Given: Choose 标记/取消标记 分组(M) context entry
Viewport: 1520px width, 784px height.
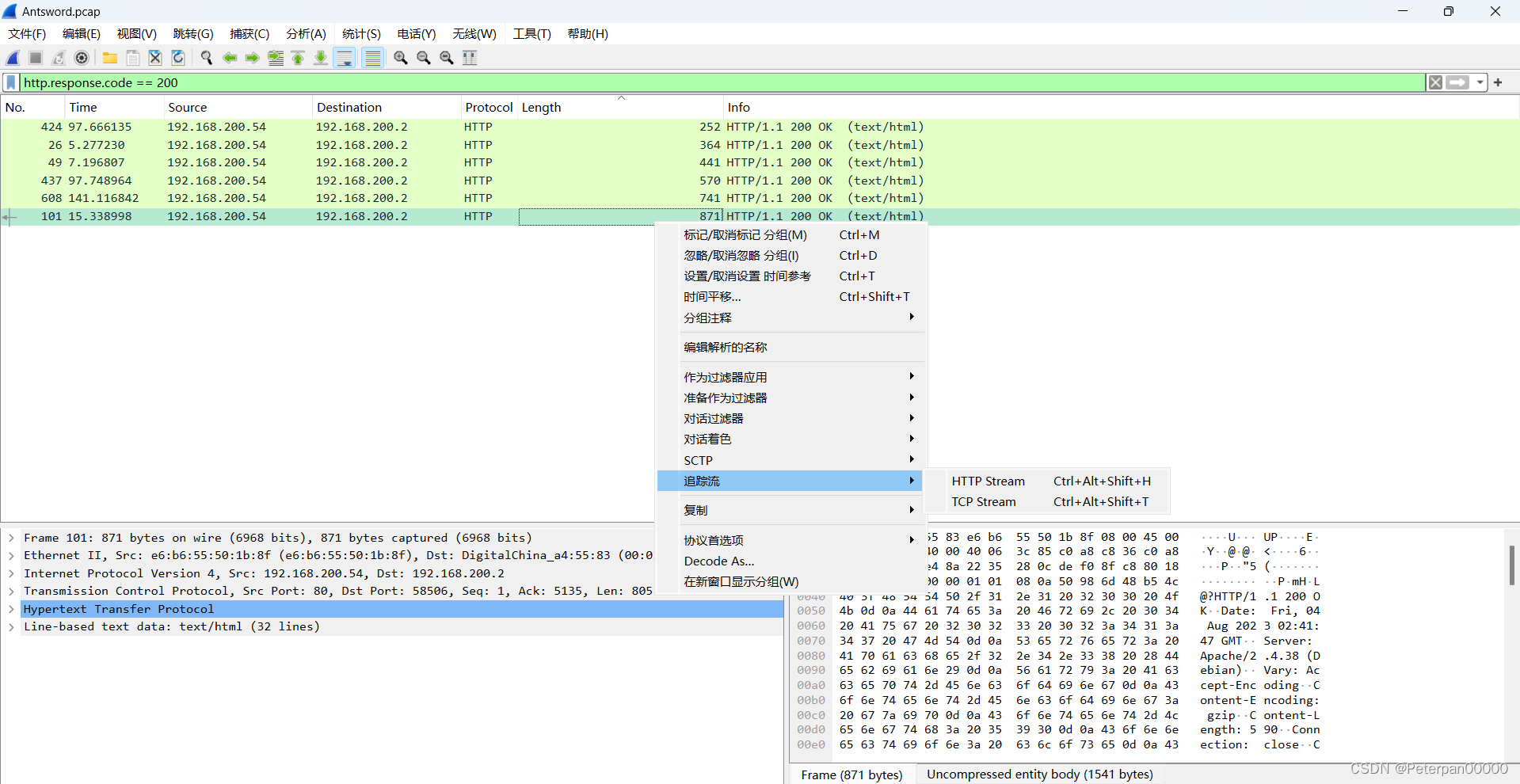Looking at the screenshot, I should [791, 235].
